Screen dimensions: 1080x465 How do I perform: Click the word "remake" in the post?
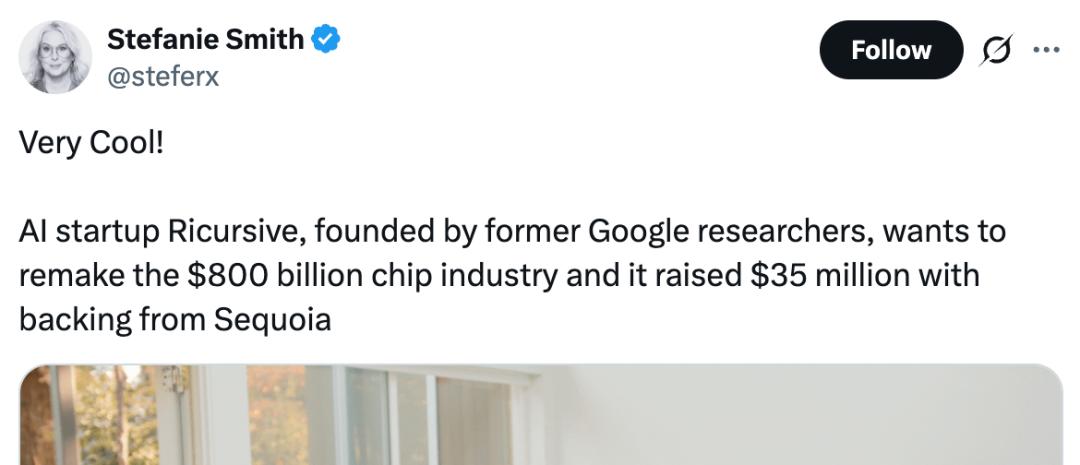tap(67, 276)
